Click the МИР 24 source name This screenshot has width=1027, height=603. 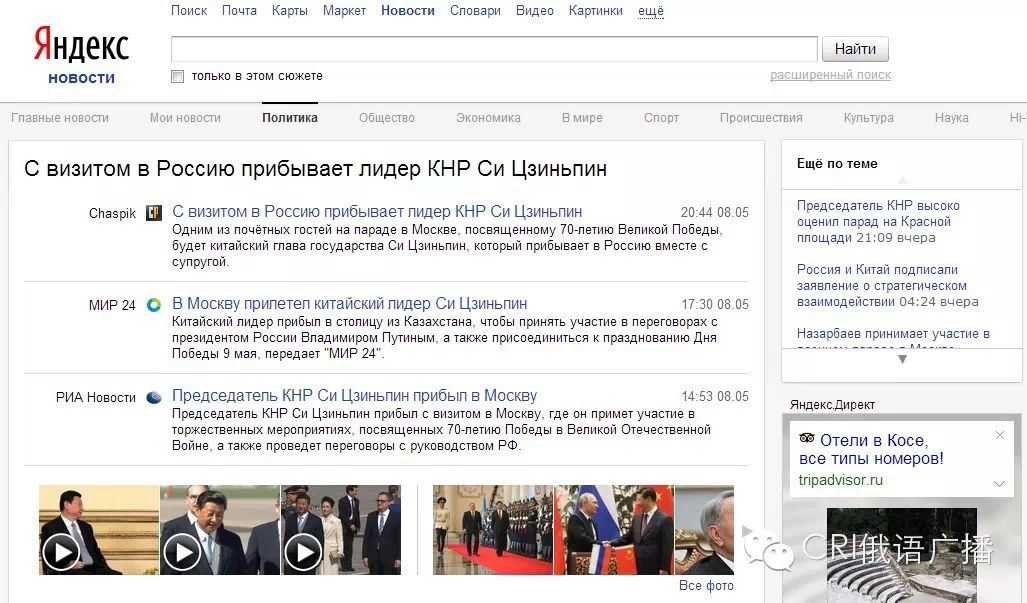click(x=112, y=305)
